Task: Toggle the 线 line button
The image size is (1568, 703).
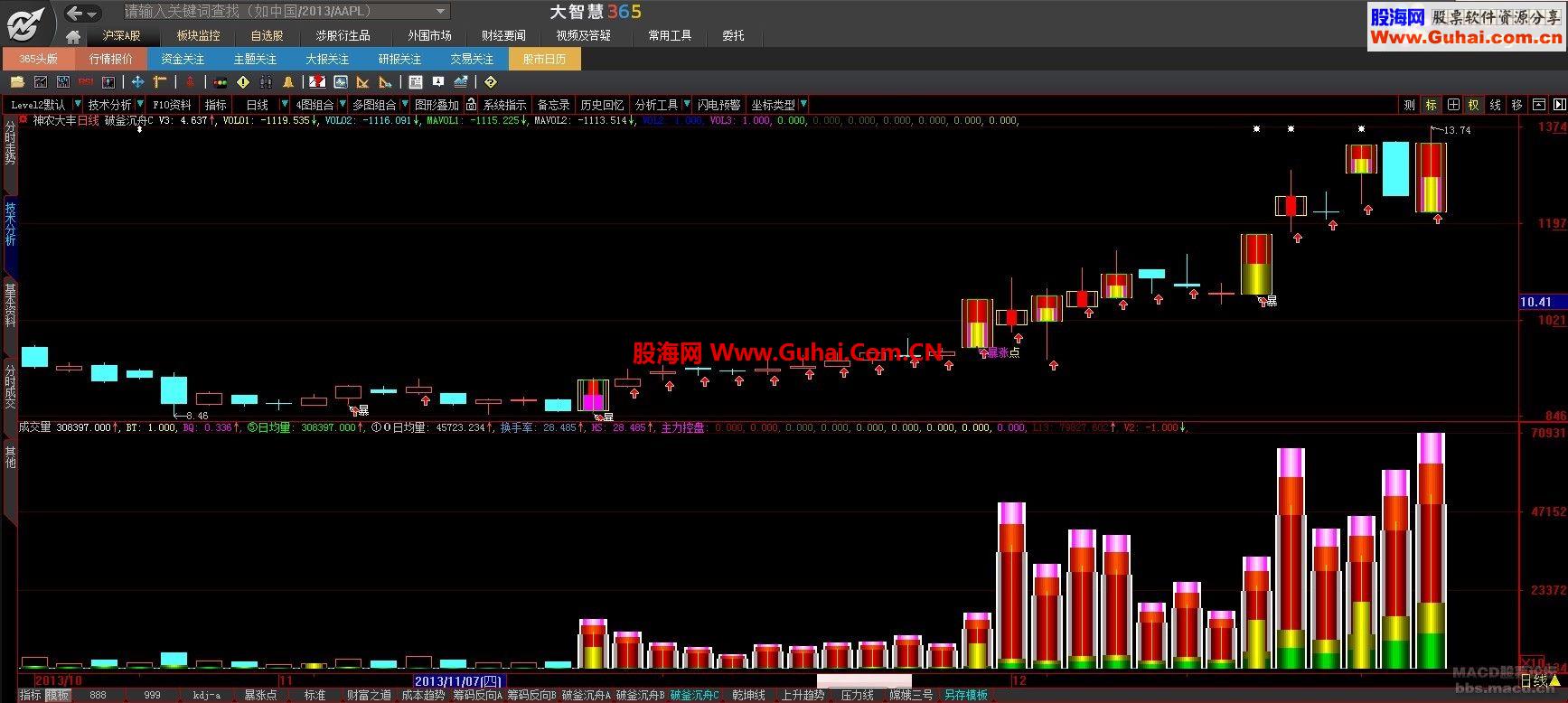Action: coord(1495,105)
